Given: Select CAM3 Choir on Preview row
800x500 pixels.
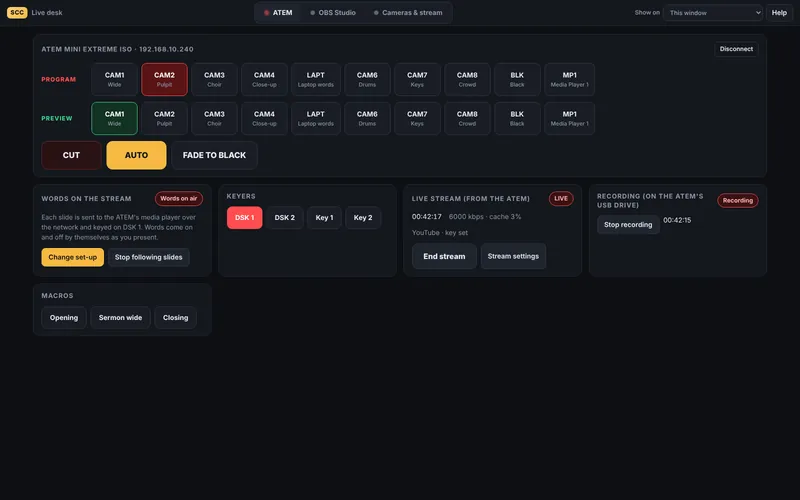Looking at the screenshot, I should 214,118.
